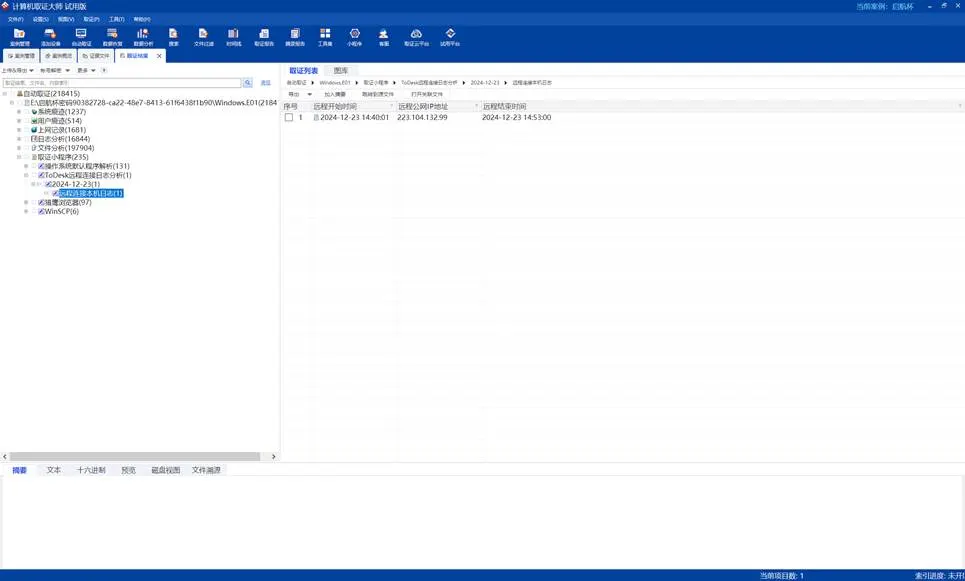The width and height of the screenshot is (965, 581).
Task: Click the 加入摘要 add to summary button
Action: coord(335,94)
